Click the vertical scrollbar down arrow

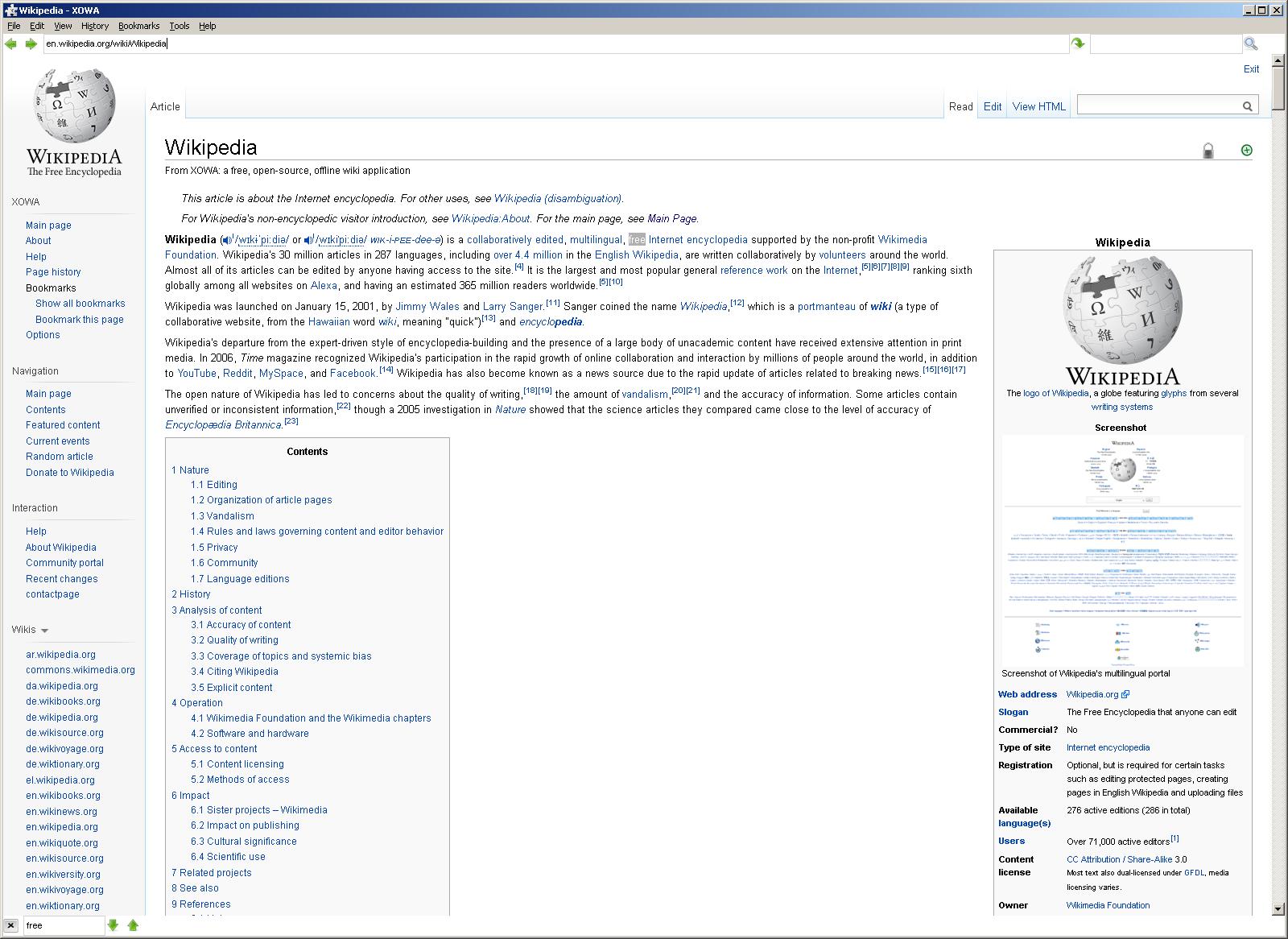coord(1278,909)
